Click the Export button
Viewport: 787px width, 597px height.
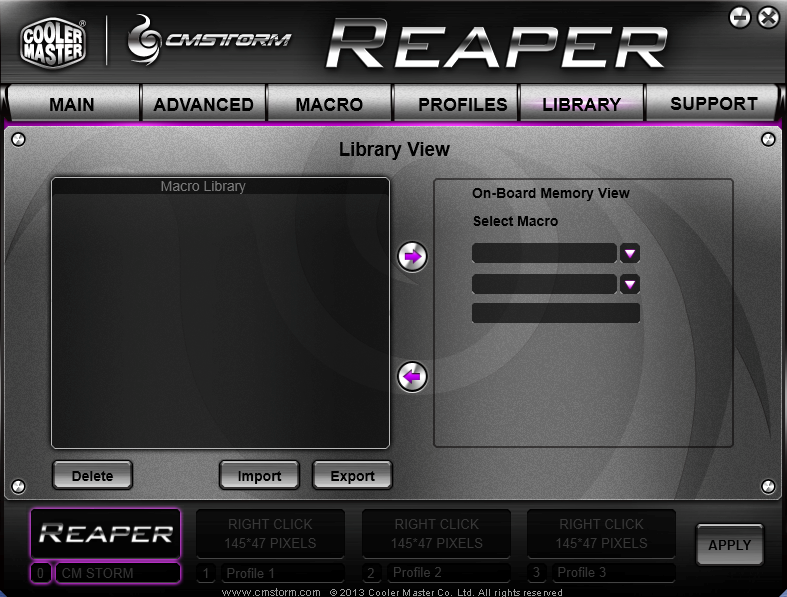tap(352, 475)
